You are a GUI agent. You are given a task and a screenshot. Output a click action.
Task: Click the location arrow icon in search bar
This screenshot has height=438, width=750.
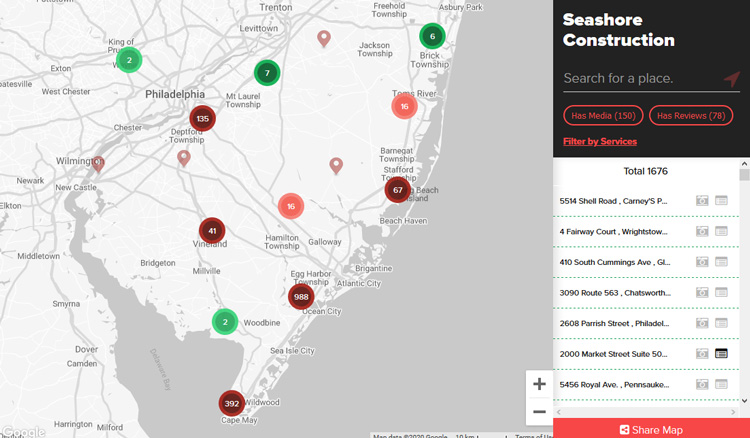point(731,78)
